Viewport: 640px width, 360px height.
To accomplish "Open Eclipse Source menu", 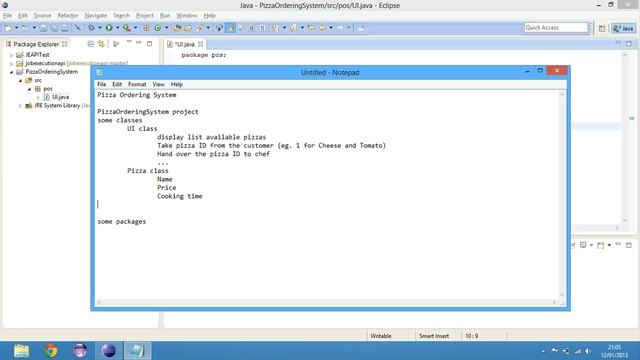I will 42,16.
